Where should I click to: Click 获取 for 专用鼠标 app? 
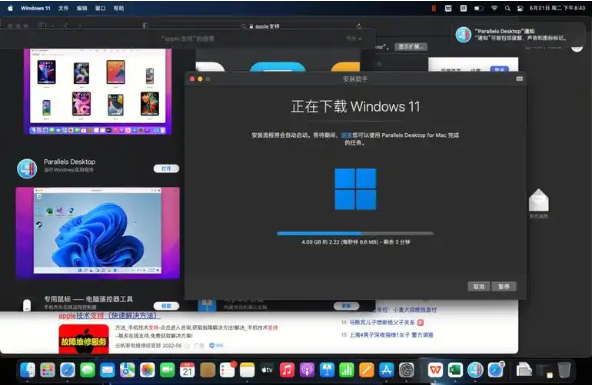166,306
